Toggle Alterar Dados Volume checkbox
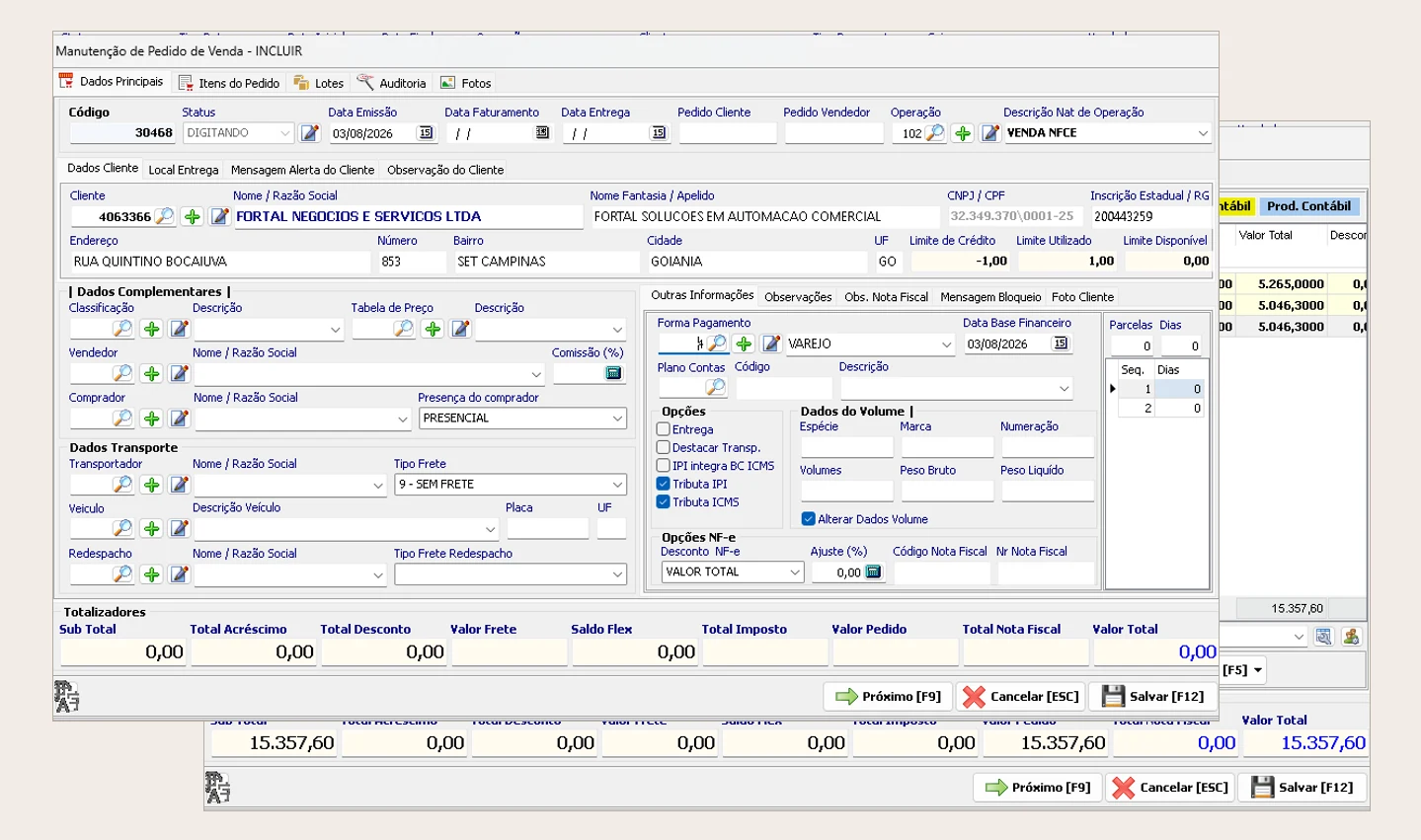 coord(808,518)
